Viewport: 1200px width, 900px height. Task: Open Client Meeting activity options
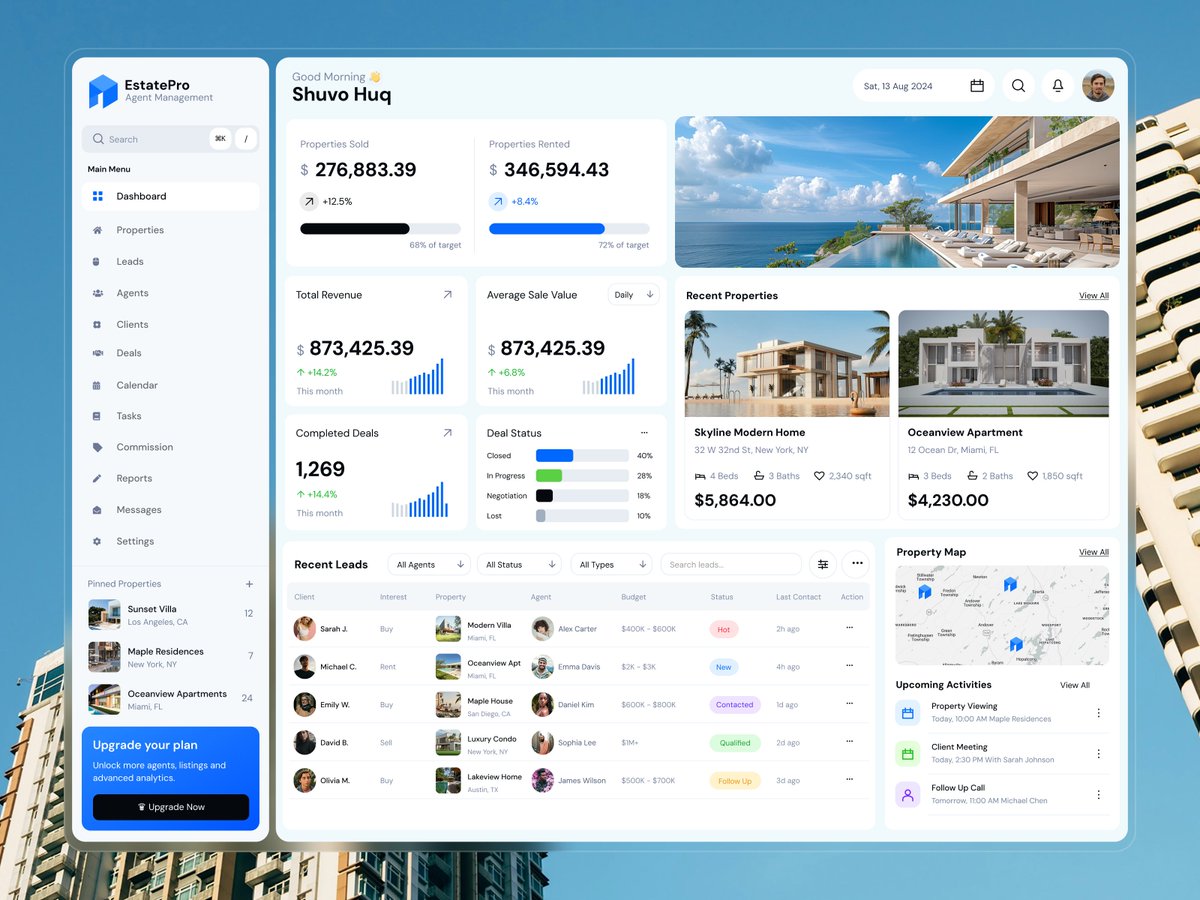(x=1098, y=754)
